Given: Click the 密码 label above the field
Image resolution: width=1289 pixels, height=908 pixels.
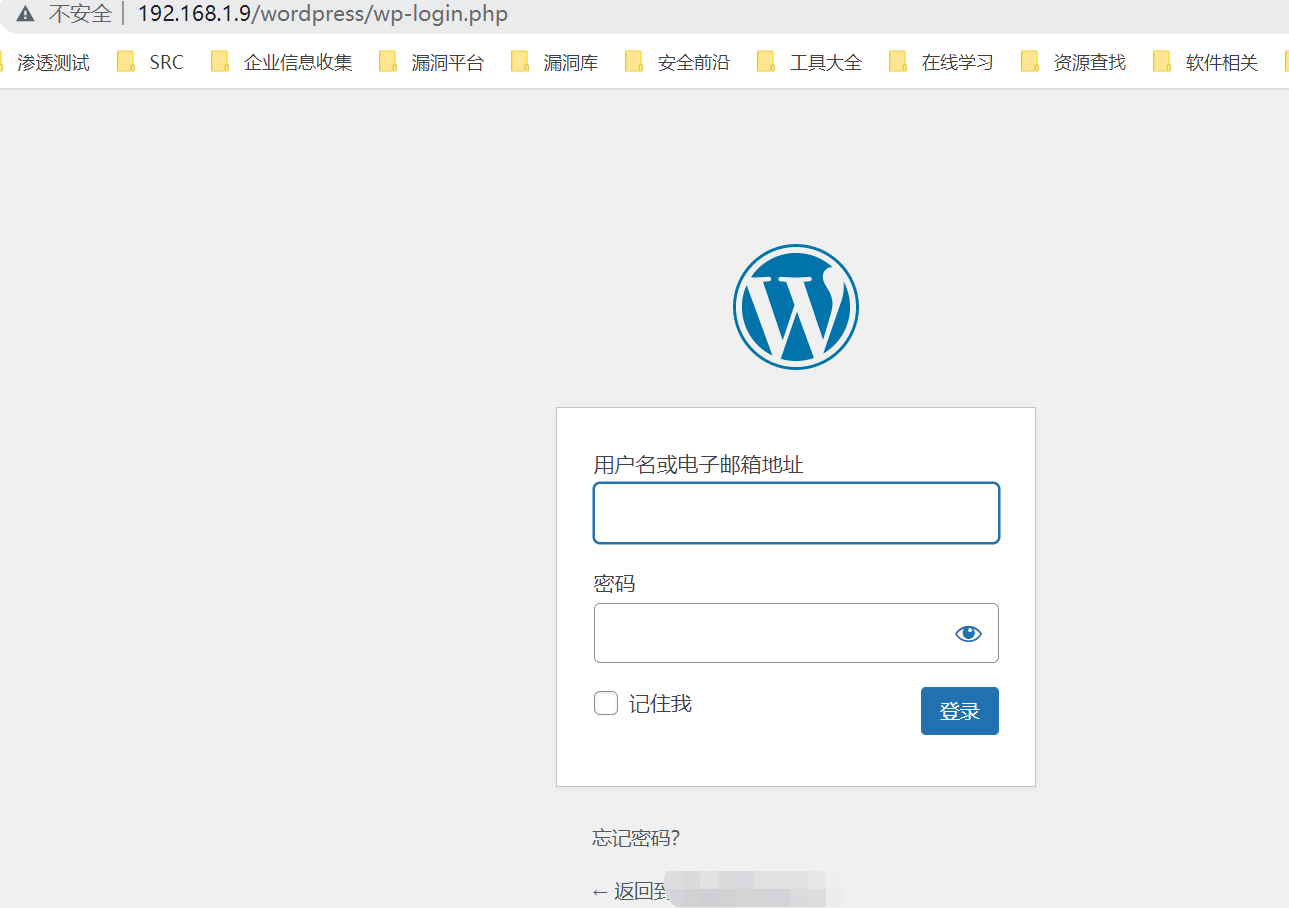Looking at the screenshot, I should [x=614, y=583].
